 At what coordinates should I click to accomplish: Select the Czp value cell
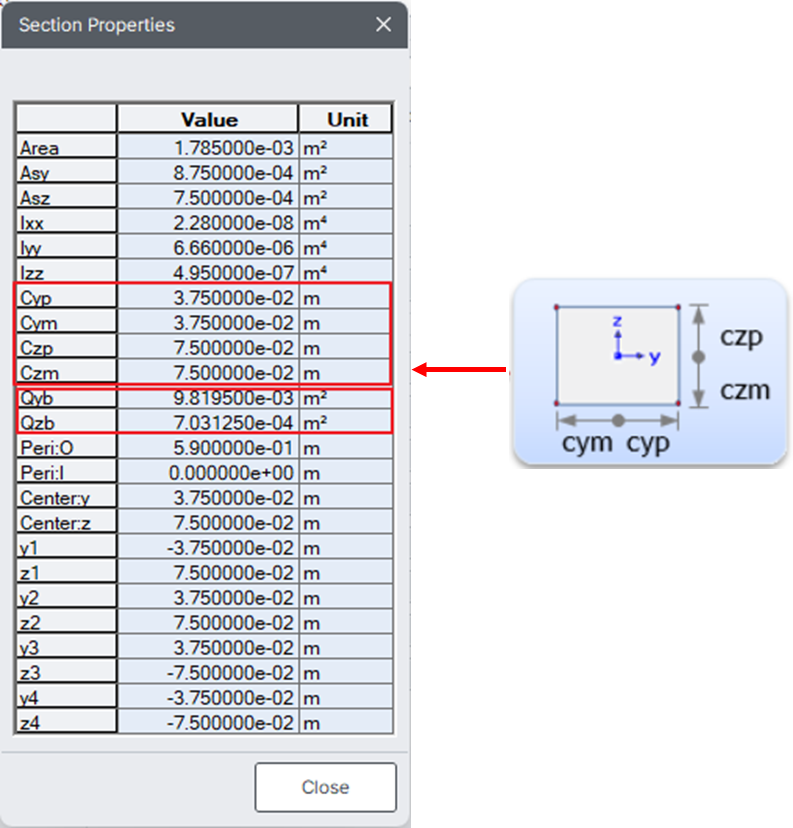click(x=208, y=347)
